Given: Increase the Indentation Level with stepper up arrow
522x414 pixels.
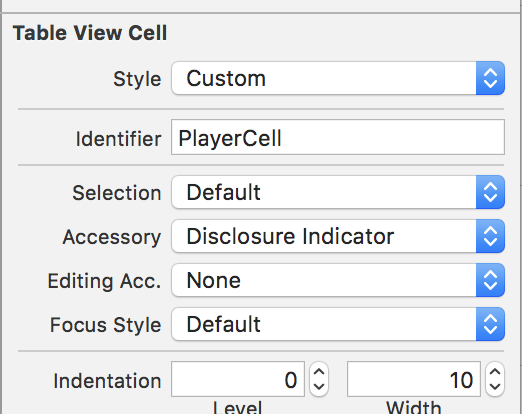Looking at the screenshot, I should 319,372.
